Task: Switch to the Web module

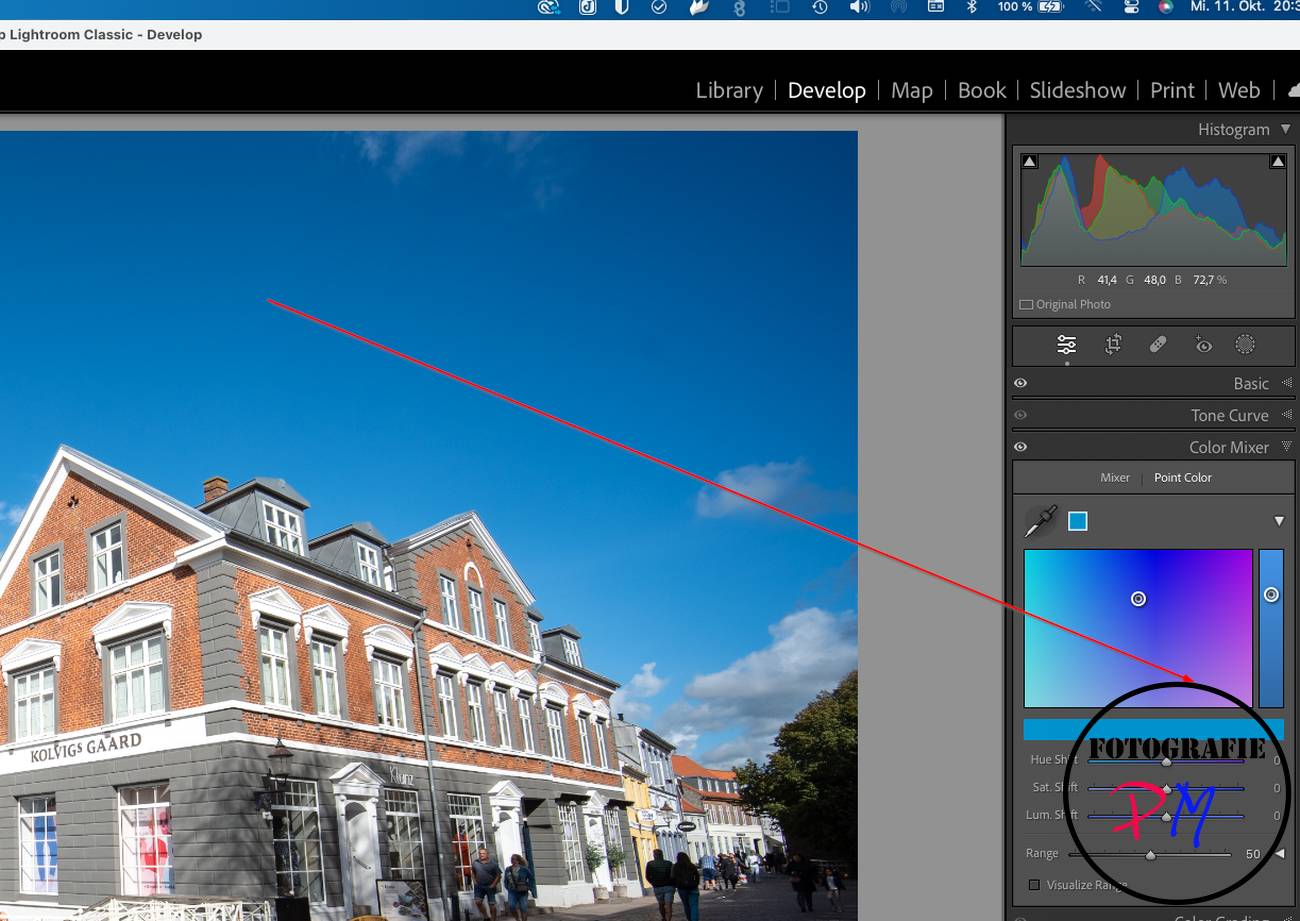Action: point(1239,90)
